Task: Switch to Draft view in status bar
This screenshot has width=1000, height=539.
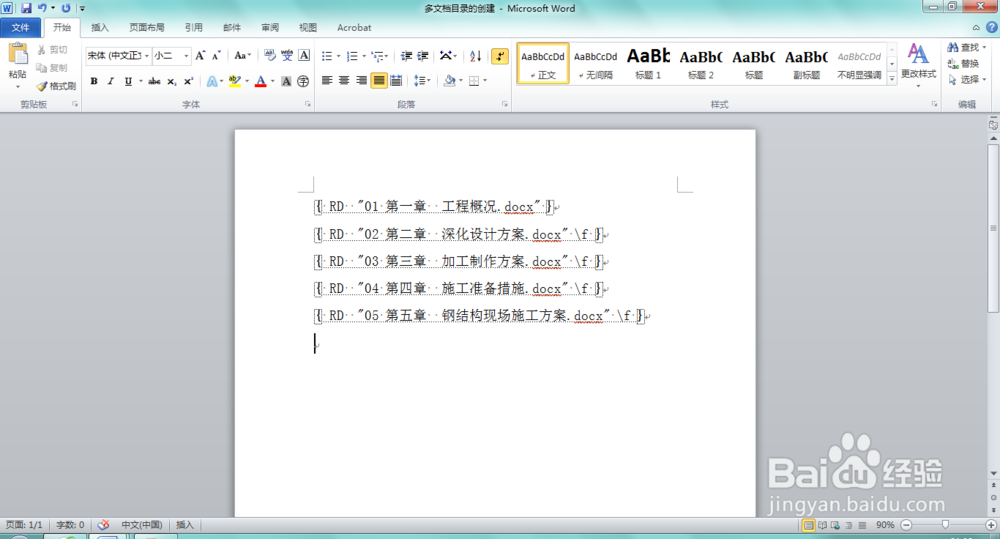Action: tap(862, 526)
